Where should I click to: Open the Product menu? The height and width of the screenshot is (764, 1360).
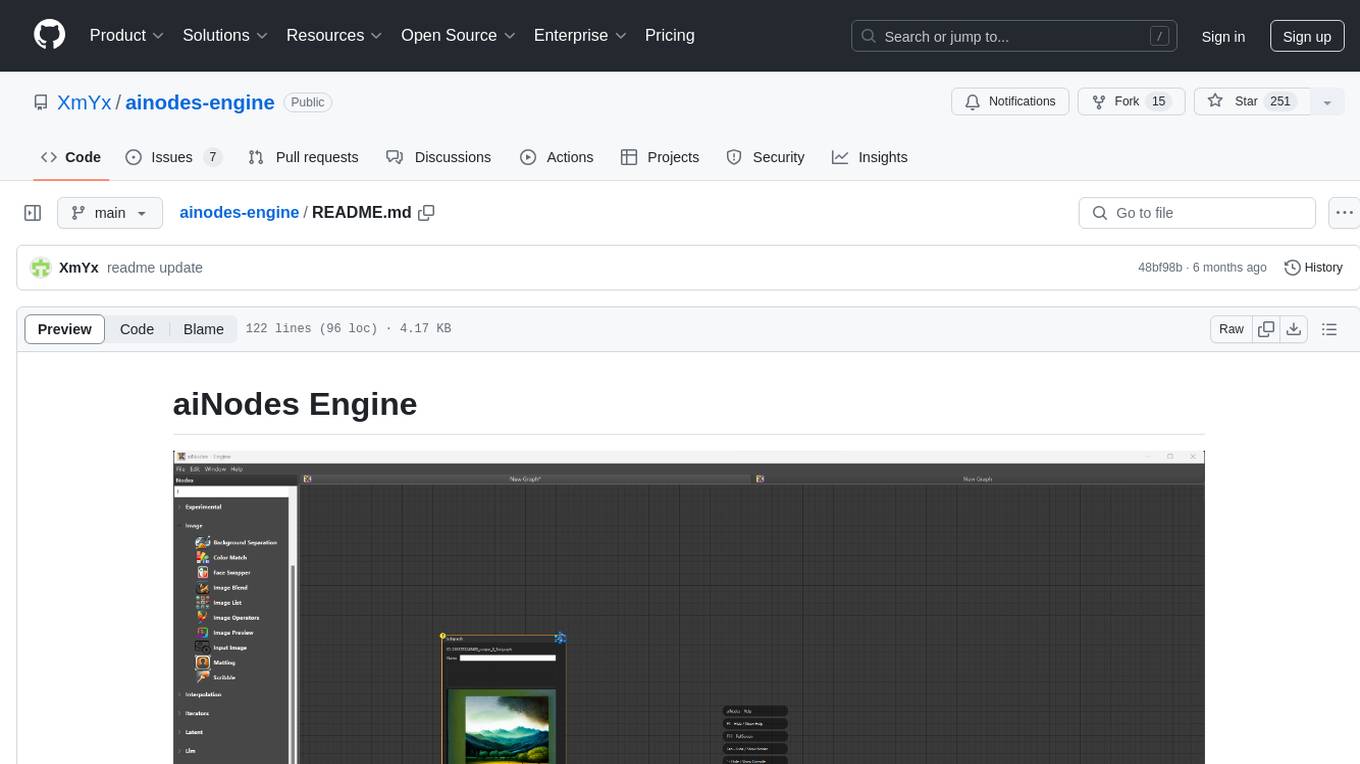click(x=127, y=35)
